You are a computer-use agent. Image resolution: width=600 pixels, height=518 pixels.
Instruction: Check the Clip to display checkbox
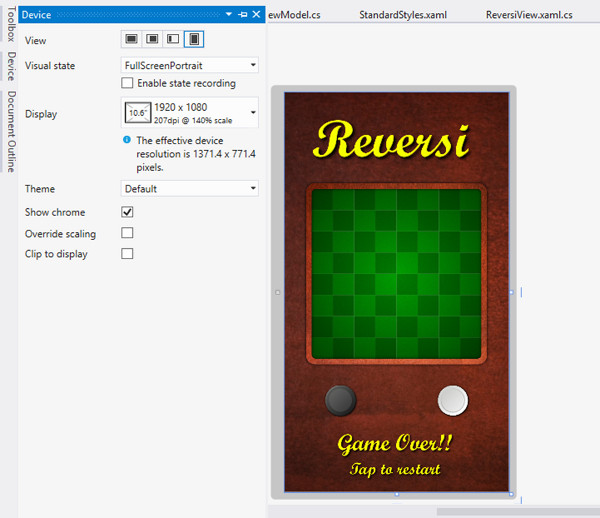(x=127, y=253)
